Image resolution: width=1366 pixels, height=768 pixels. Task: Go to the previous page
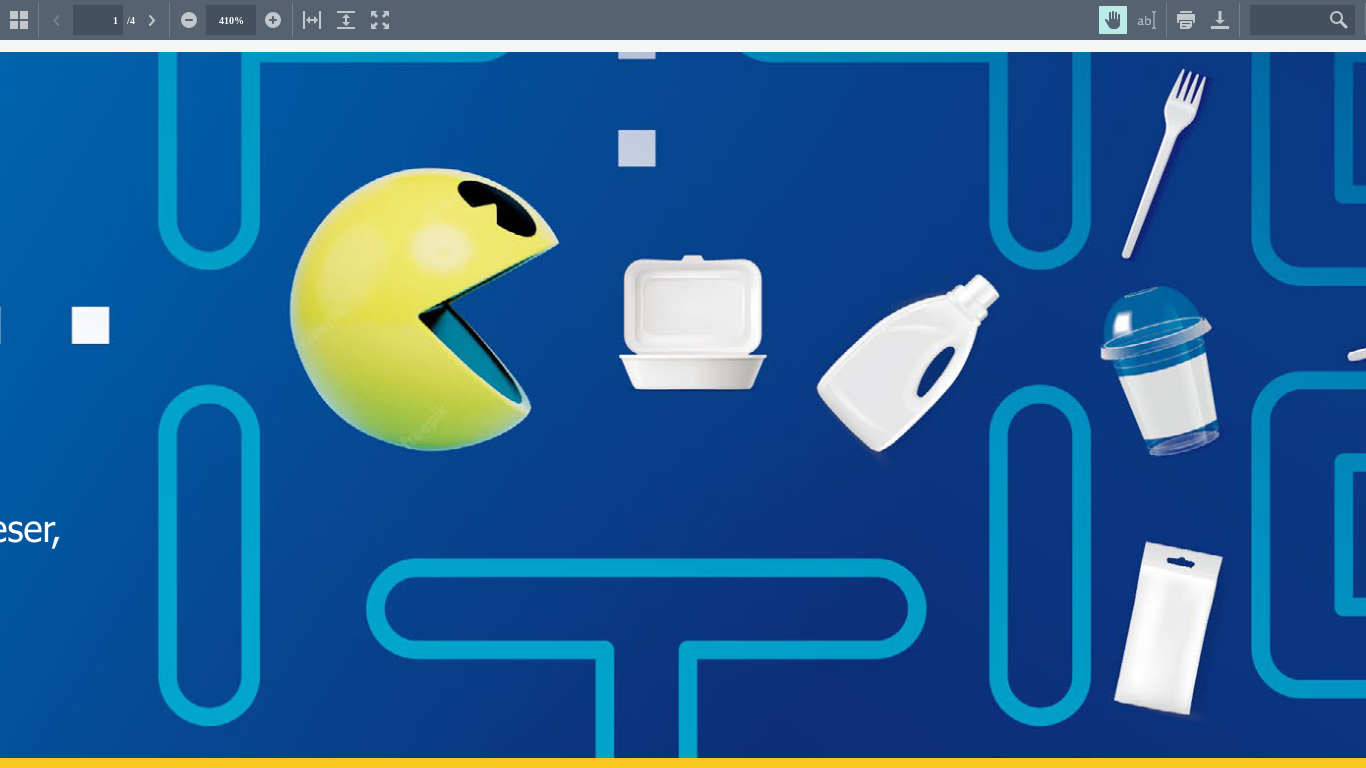(x=56, y=20)
